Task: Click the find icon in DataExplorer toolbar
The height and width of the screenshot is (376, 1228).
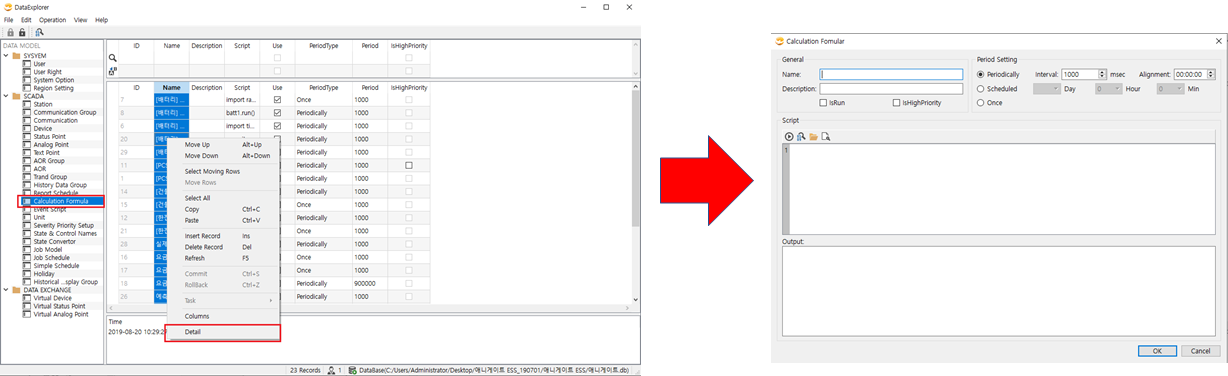Action: tap(39, 32)
